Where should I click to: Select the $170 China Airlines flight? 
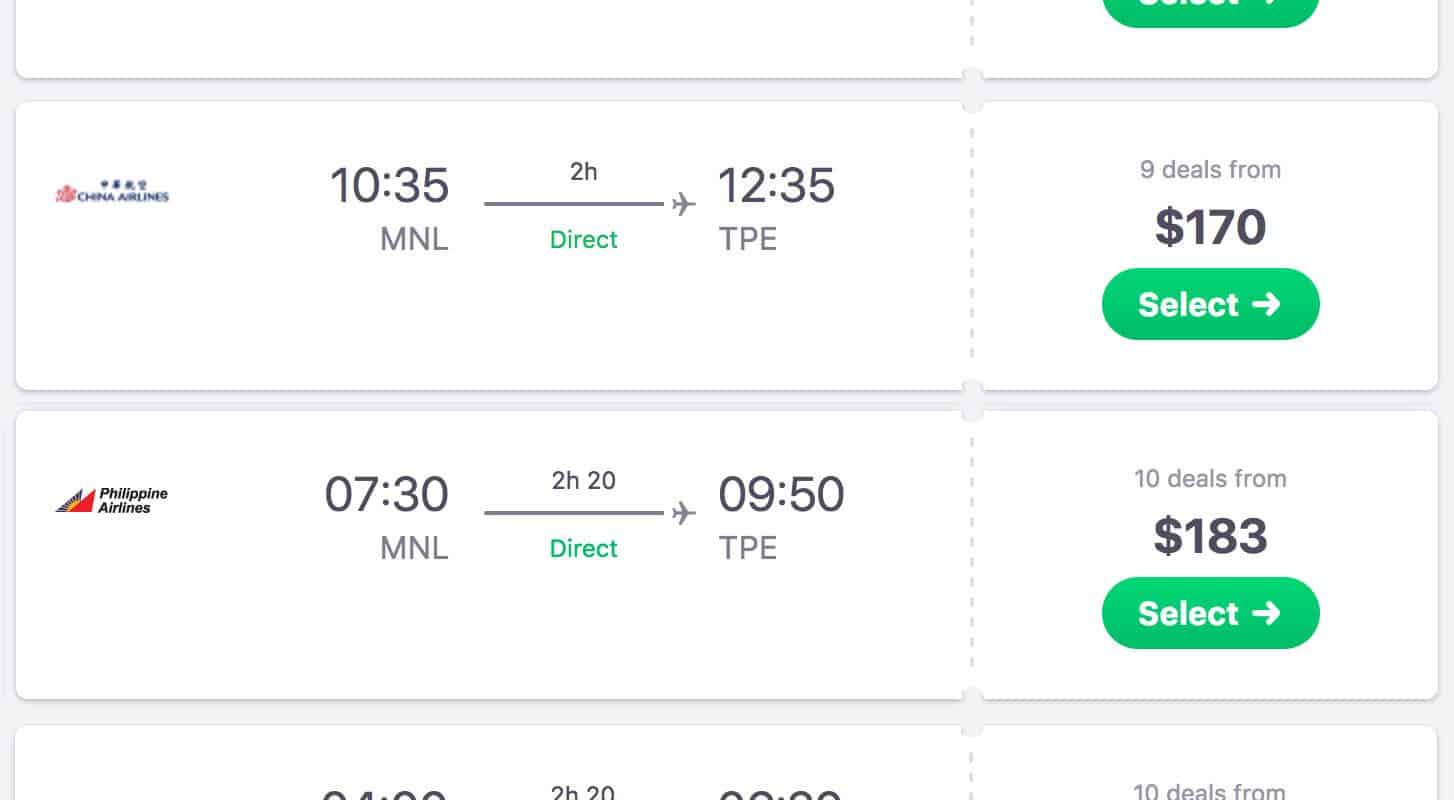pyautogui.click(x=1210, y=304)
